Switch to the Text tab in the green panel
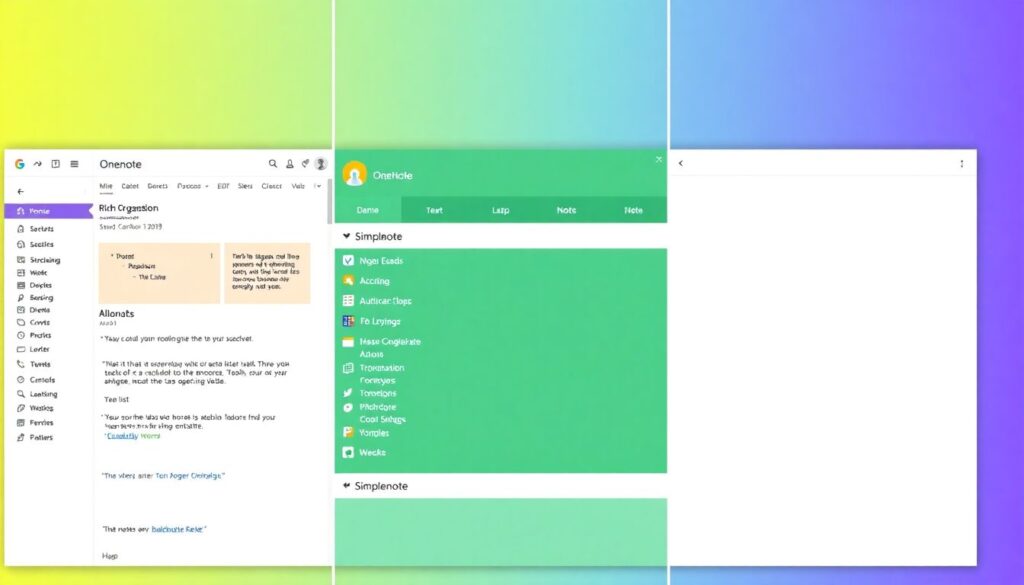This screenshot has height=585, width=1024. point(434,210)
